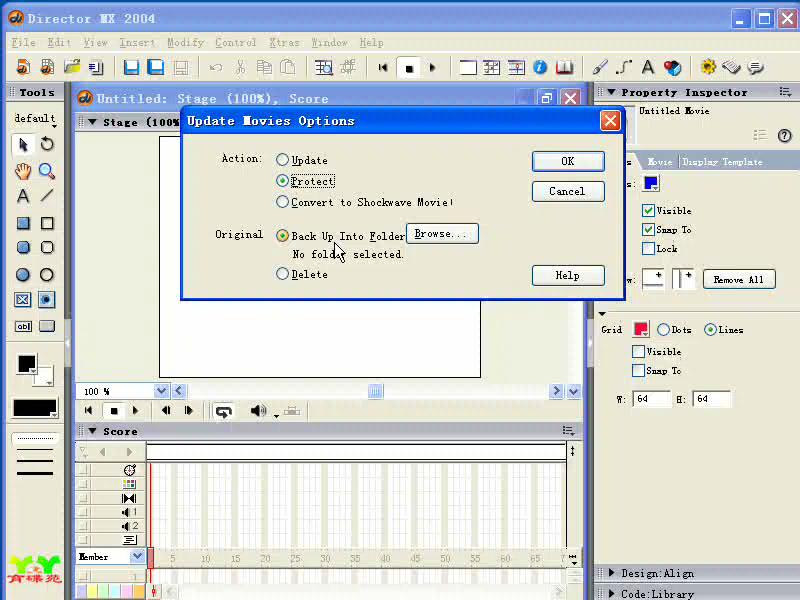Open the Modify menu

(x=186, y=43)
